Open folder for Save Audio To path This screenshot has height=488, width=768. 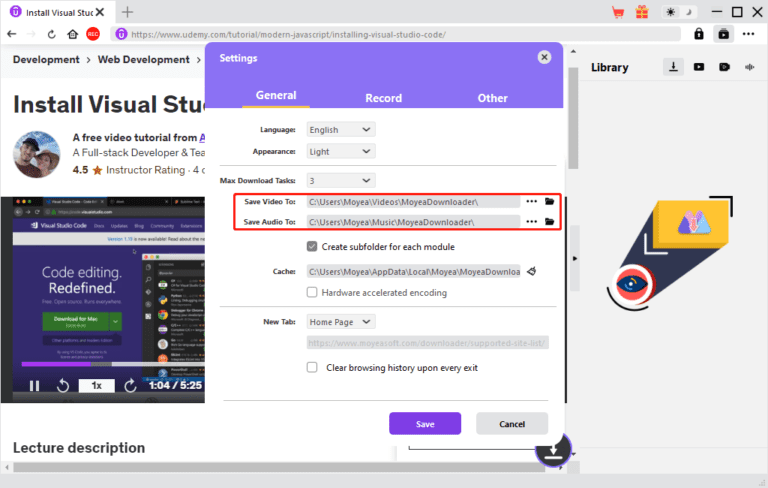click(549, 222)
